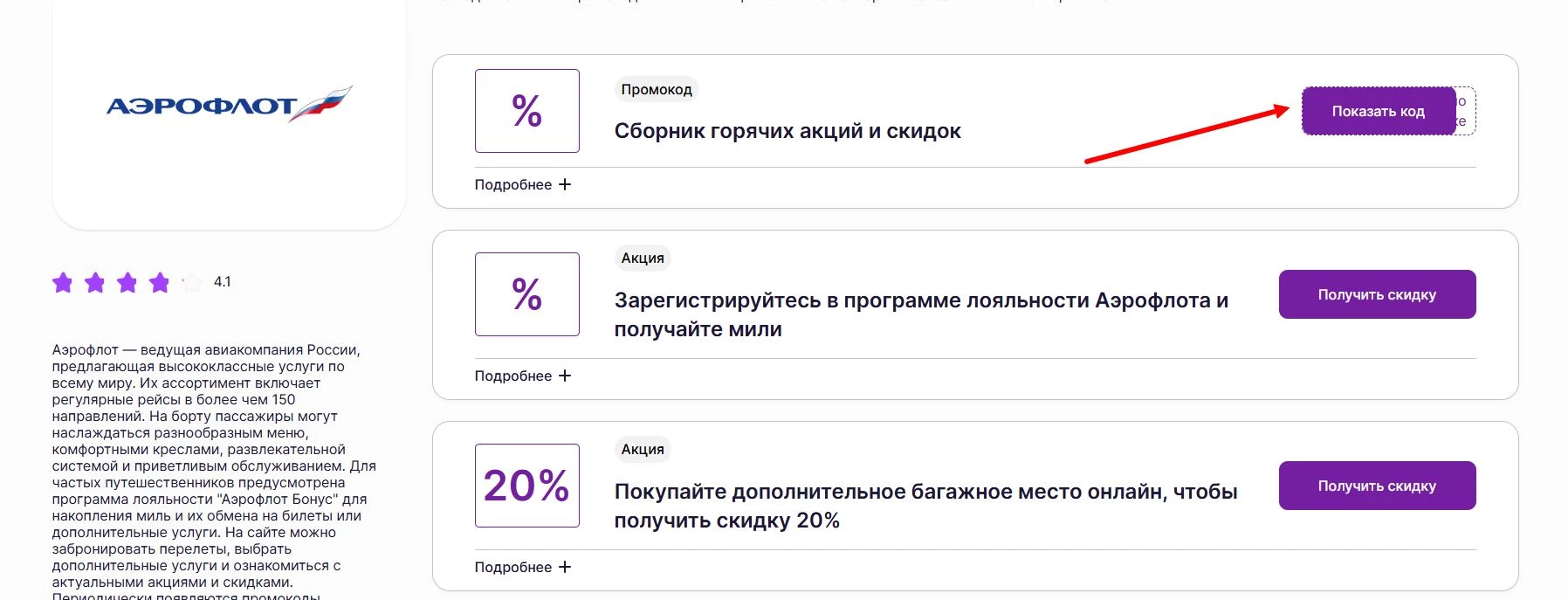Screen dimensions: 1568x600
Task: Click the Russian flag element in the Aeroflot logo
Action: [325, 101]
